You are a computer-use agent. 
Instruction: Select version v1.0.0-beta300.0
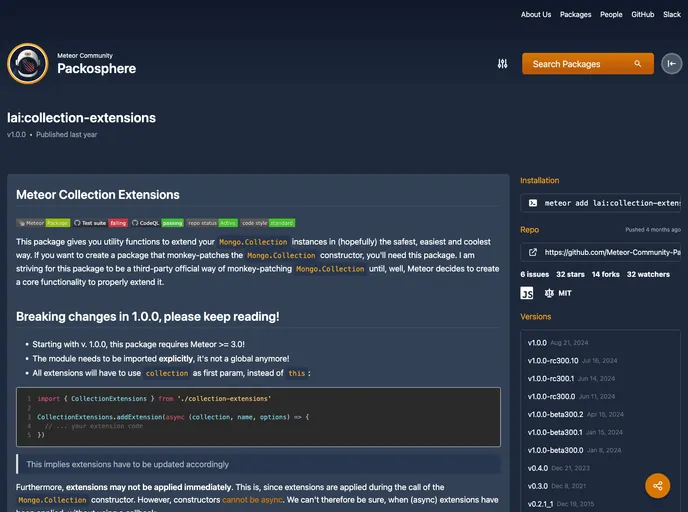[574, 451]
